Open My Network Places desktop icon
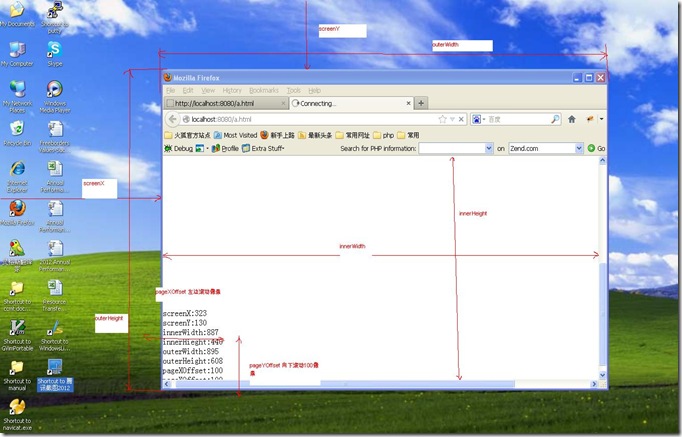 [x=17, y=97]
